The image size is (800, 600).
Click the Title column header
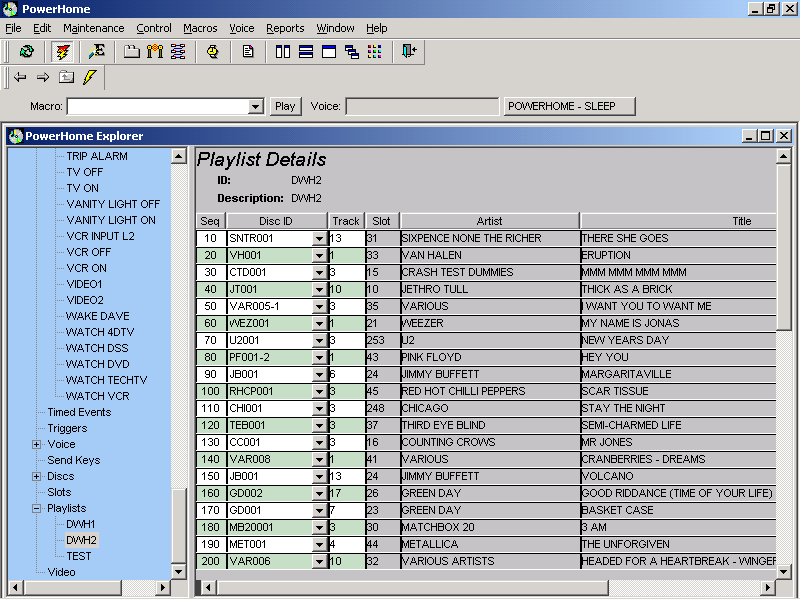click(679, 221)
